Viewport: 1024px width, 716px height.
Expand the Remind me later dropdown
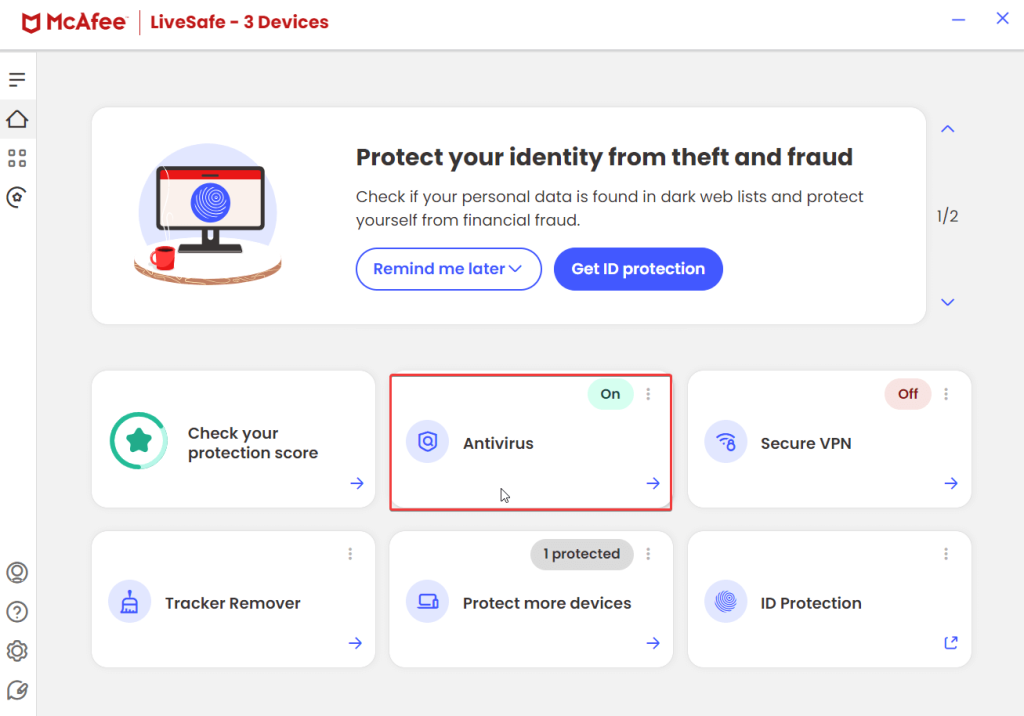[x=449, y=268]
